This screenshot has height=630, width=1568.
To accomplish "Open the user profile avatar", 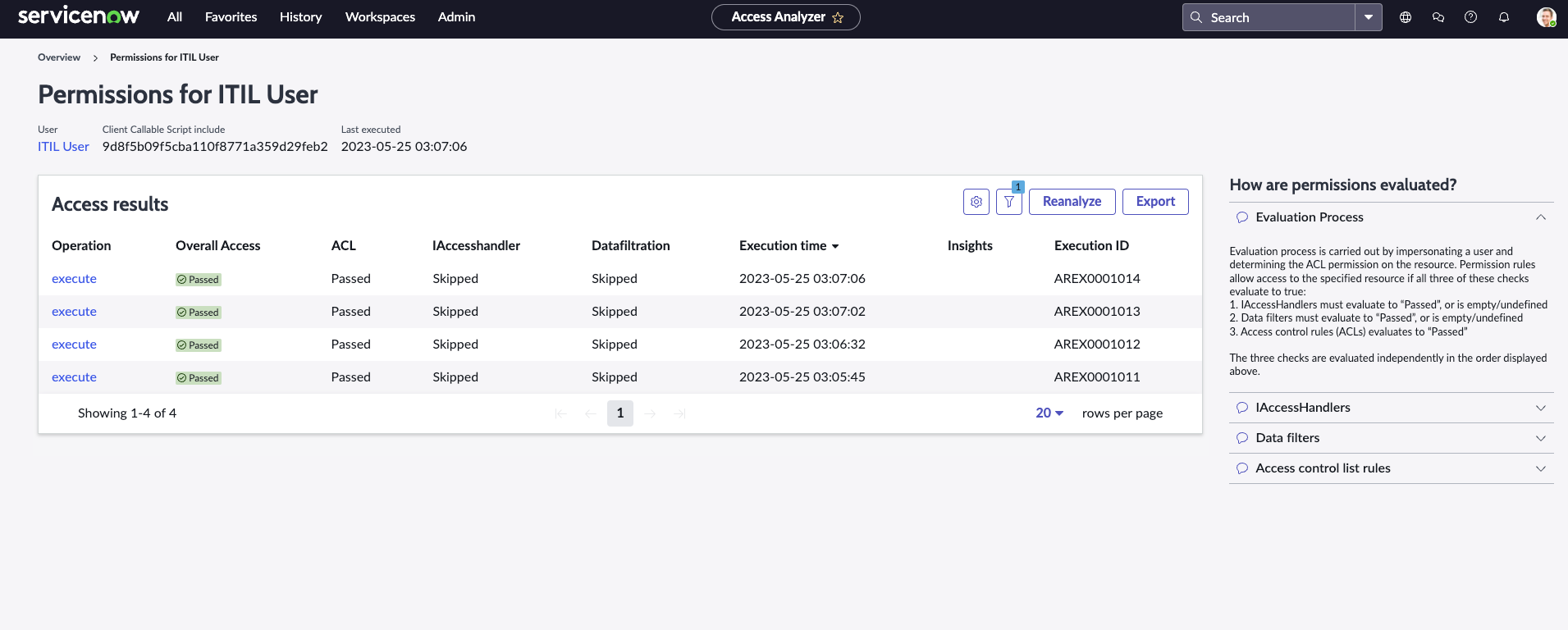I will click(1546, 17).
